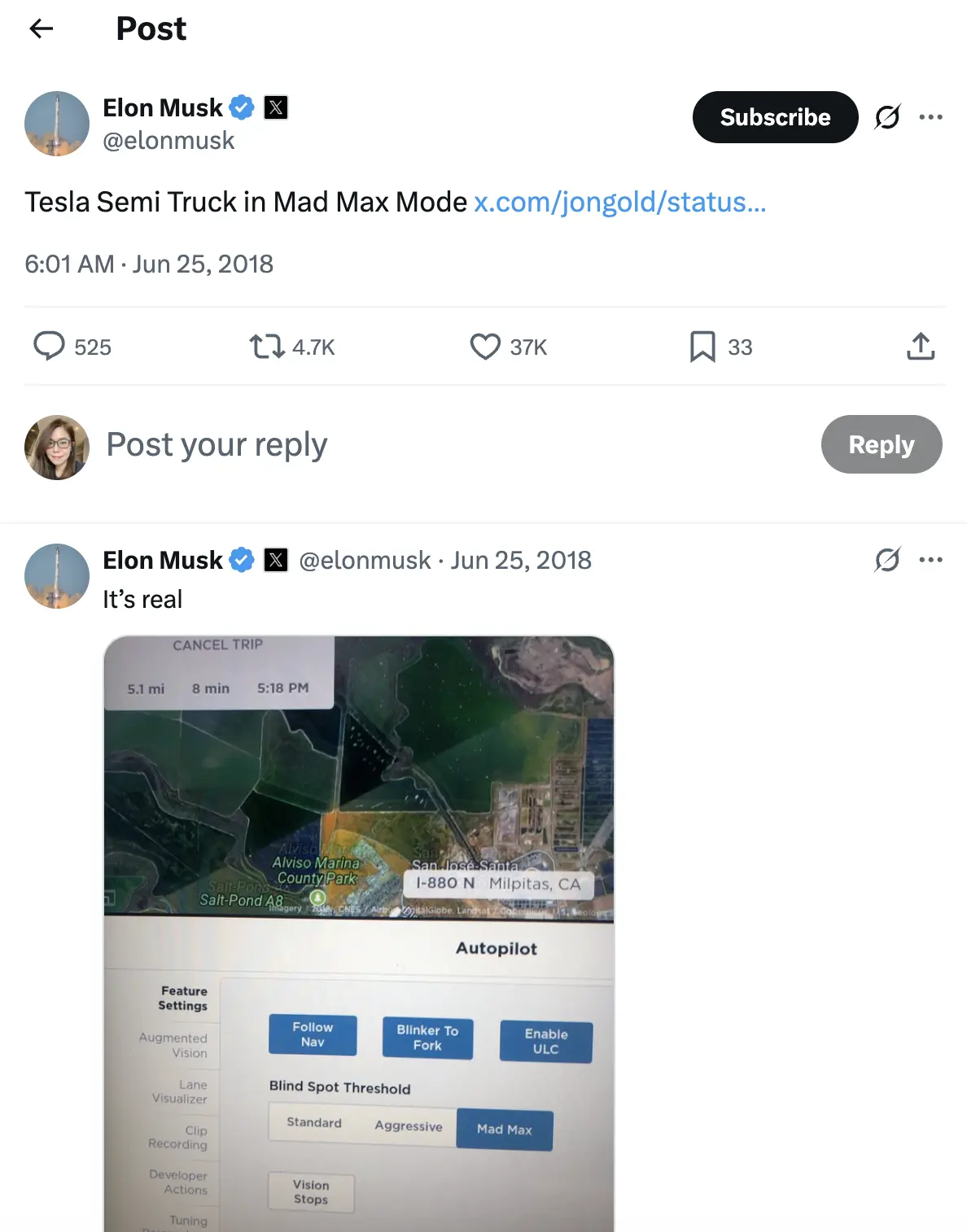Click the repost arrows icon
This screenshot has height=1232, width=967.
(266, 347)
